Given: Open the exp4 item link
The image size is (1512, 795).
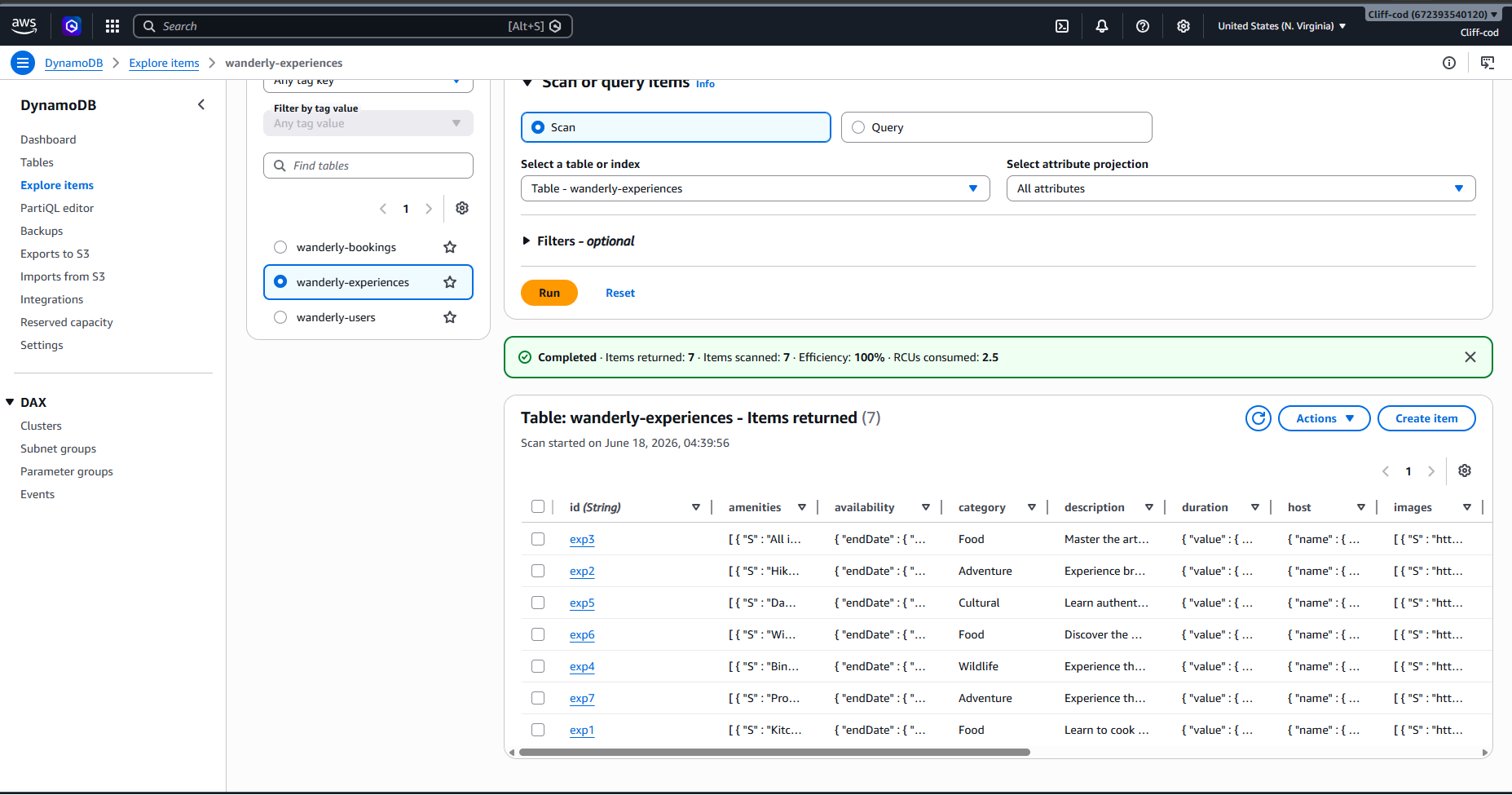Looking at the screenshot, I should pyautogui.click(x=582, y=666).
